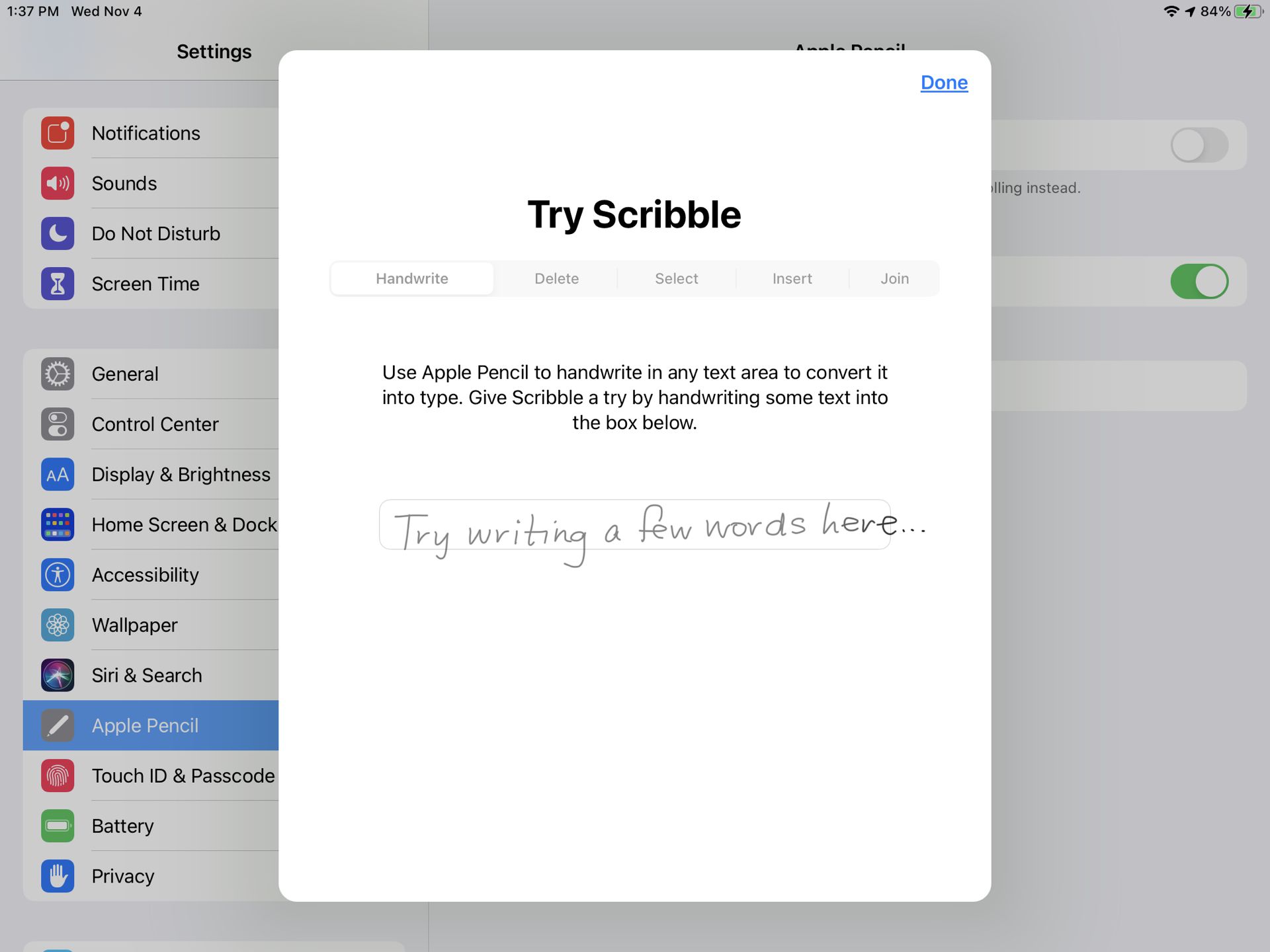Switch to the Delete tab

[x=556, y=278]
